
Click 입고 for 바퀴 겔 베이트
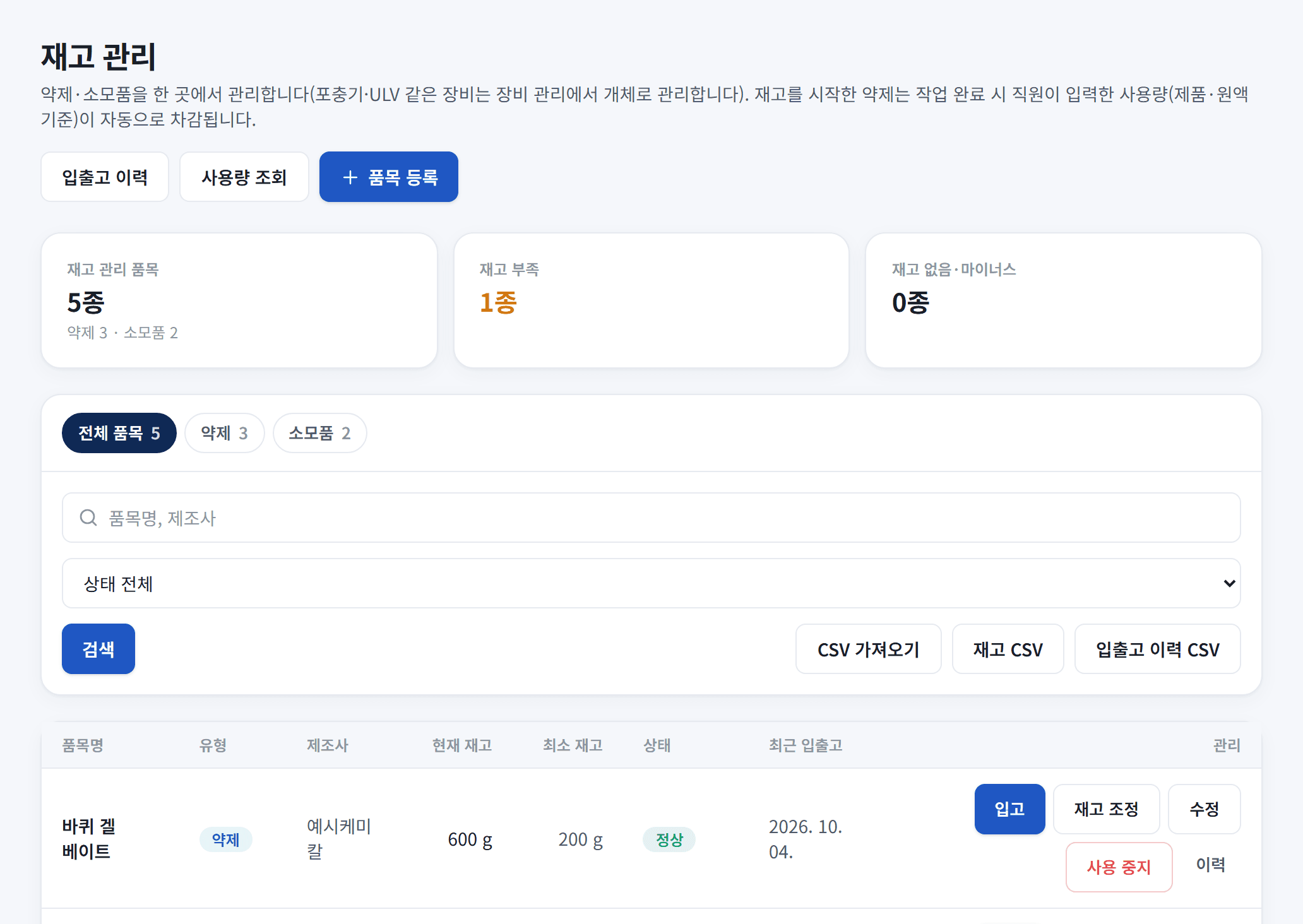1009,809
